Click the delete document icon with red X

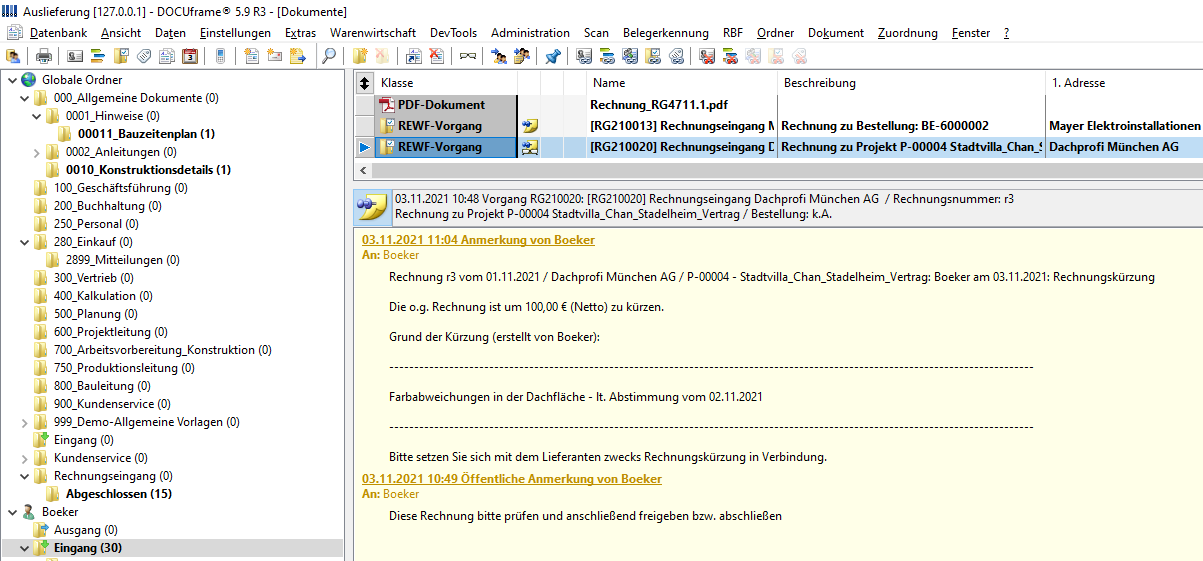[x=437, y=56]
